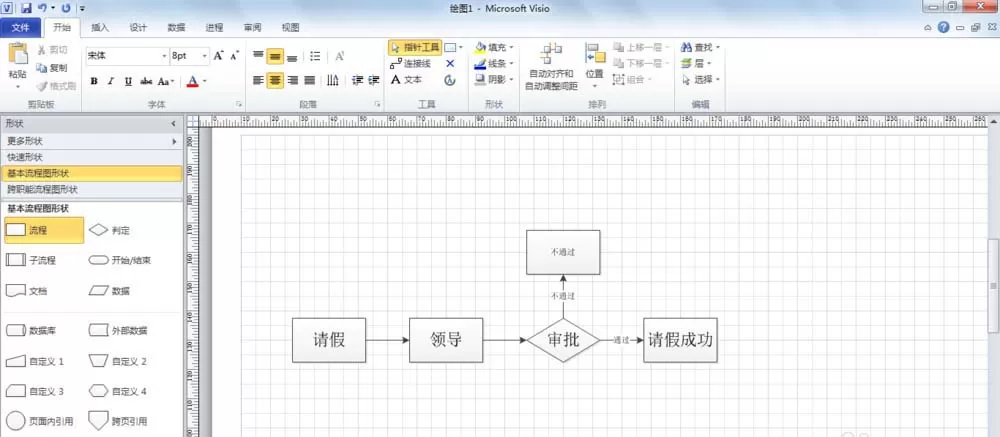The width and height of the screenshot is (1000, 437).
Task: Open the 8pt font size combo box
Action: pos(189,56)
